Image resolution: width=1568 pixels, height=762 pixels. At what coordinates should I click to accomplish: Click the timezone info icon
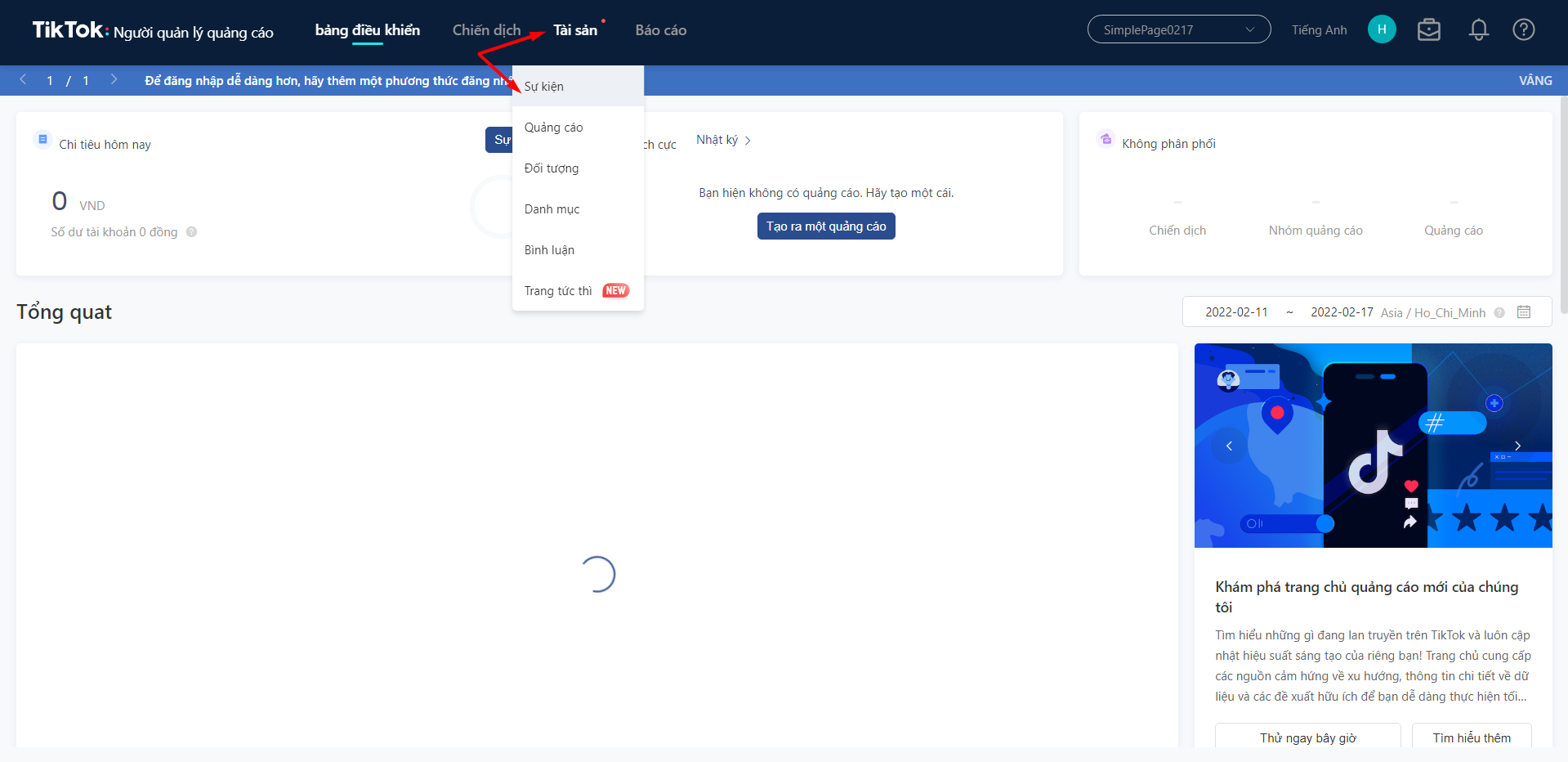1499,312
